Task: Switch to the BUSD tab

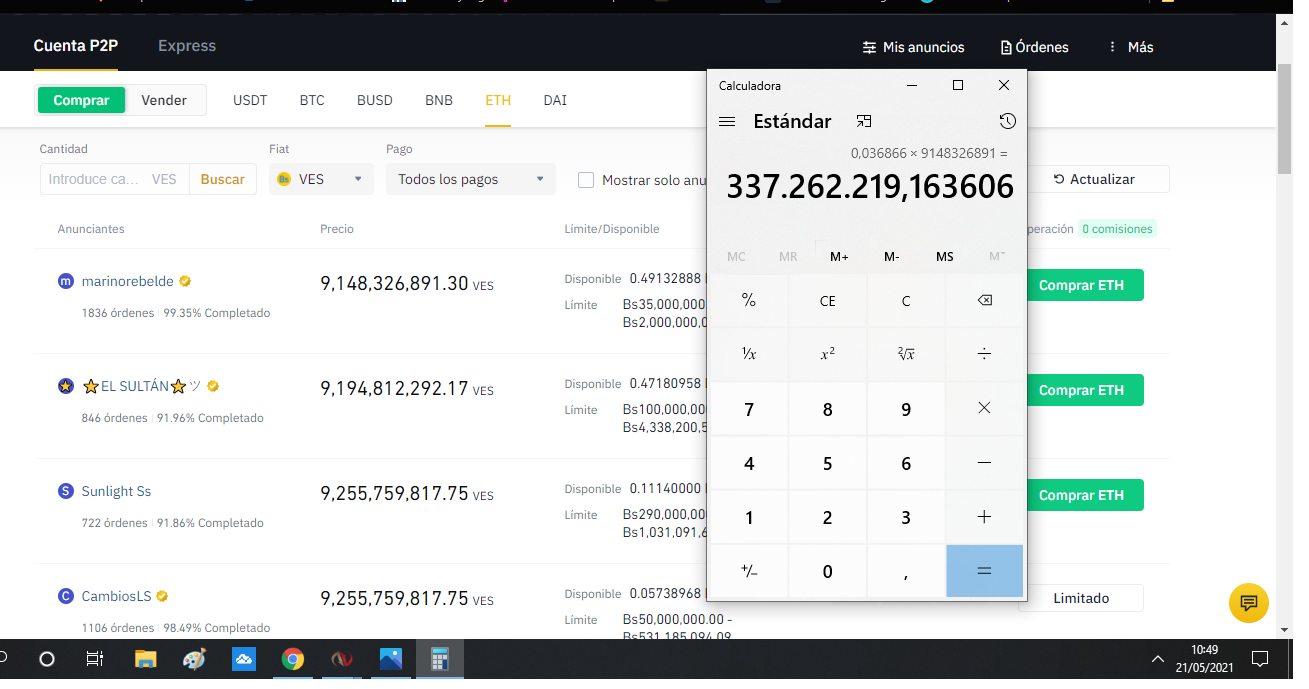Action: coord(375,100)
